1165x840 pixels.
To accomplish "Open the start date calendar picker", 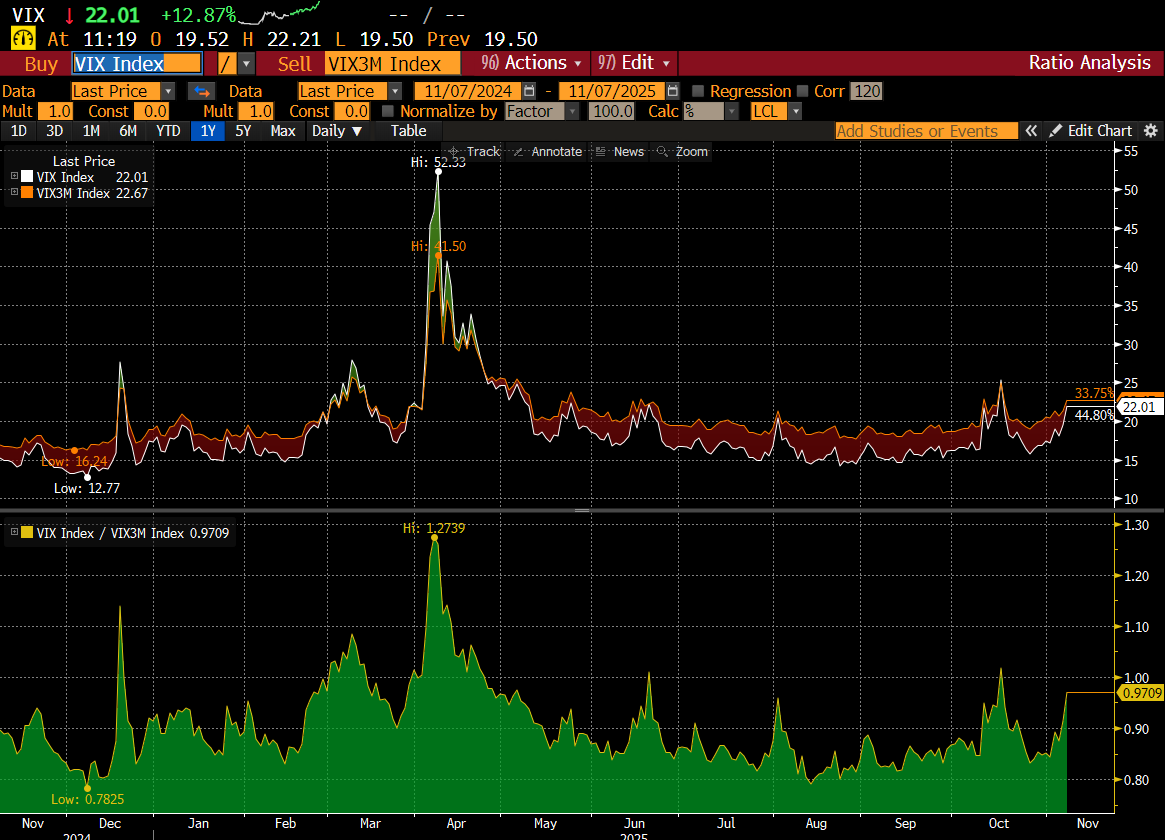I will pos(529,91).
